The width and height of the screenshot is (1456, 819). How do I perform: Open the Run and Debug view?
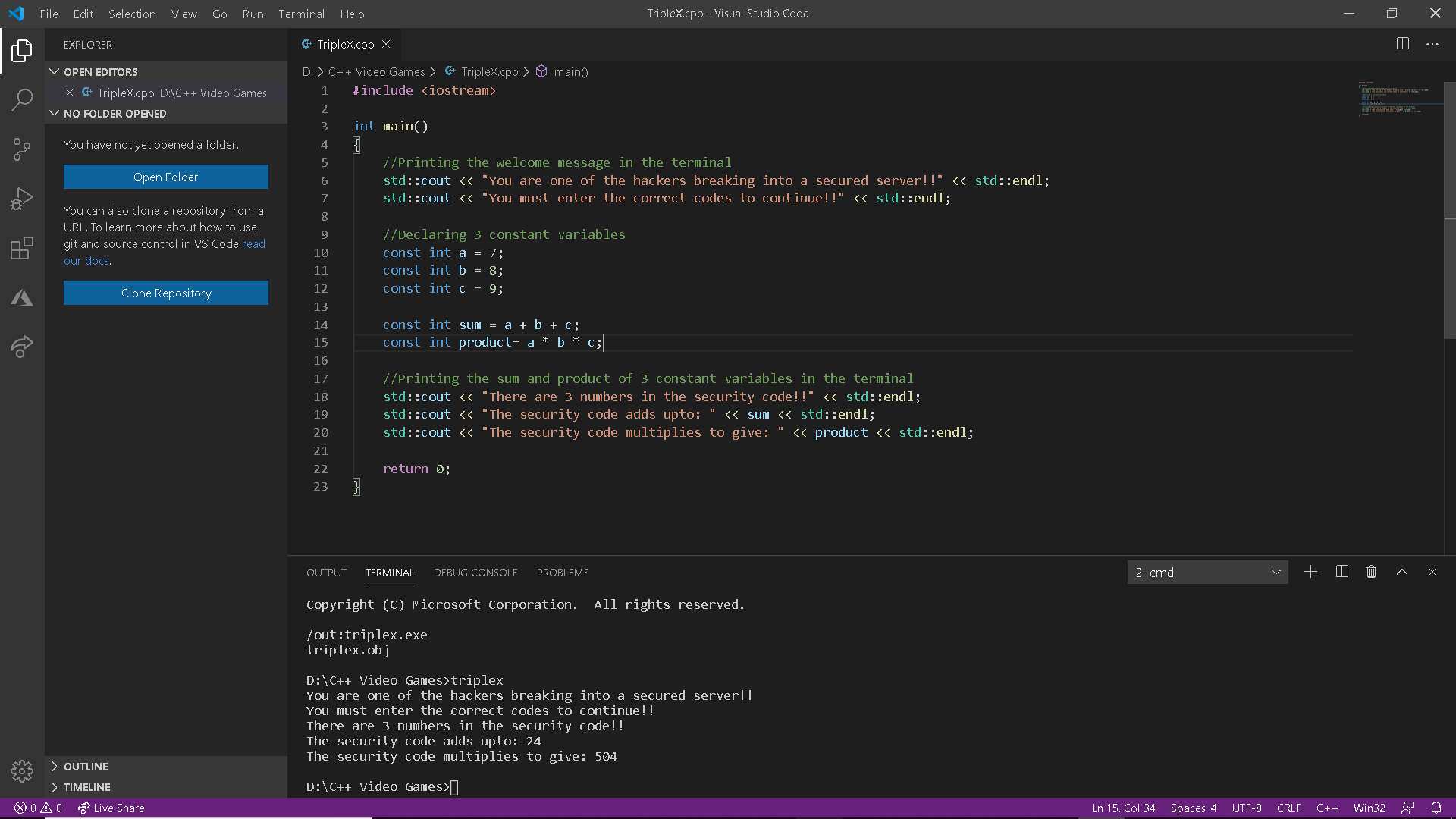pyautogui.click(x=22, y=198)
